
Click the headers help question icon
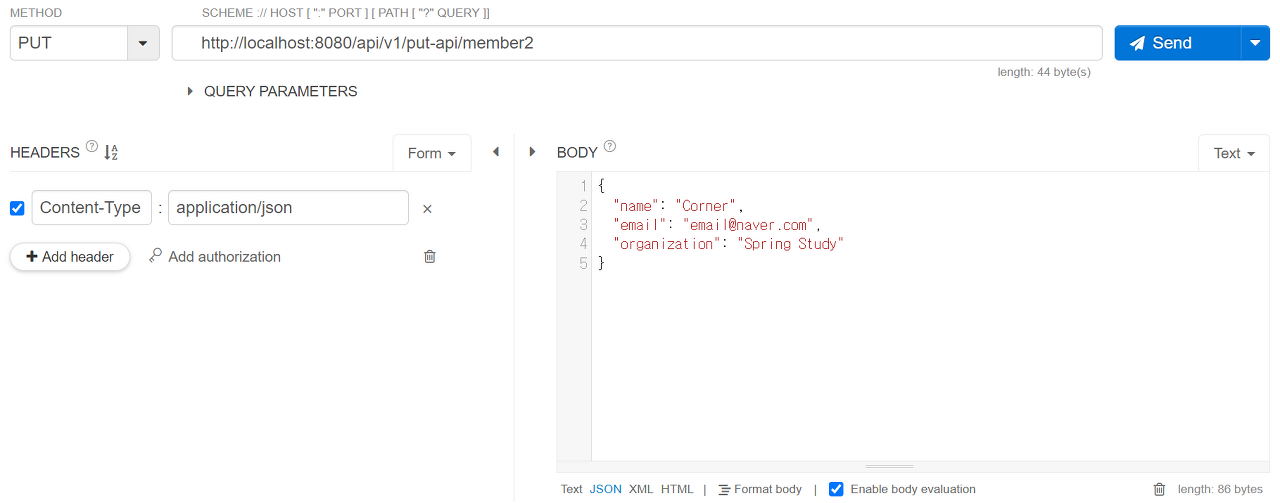point(92,147)
